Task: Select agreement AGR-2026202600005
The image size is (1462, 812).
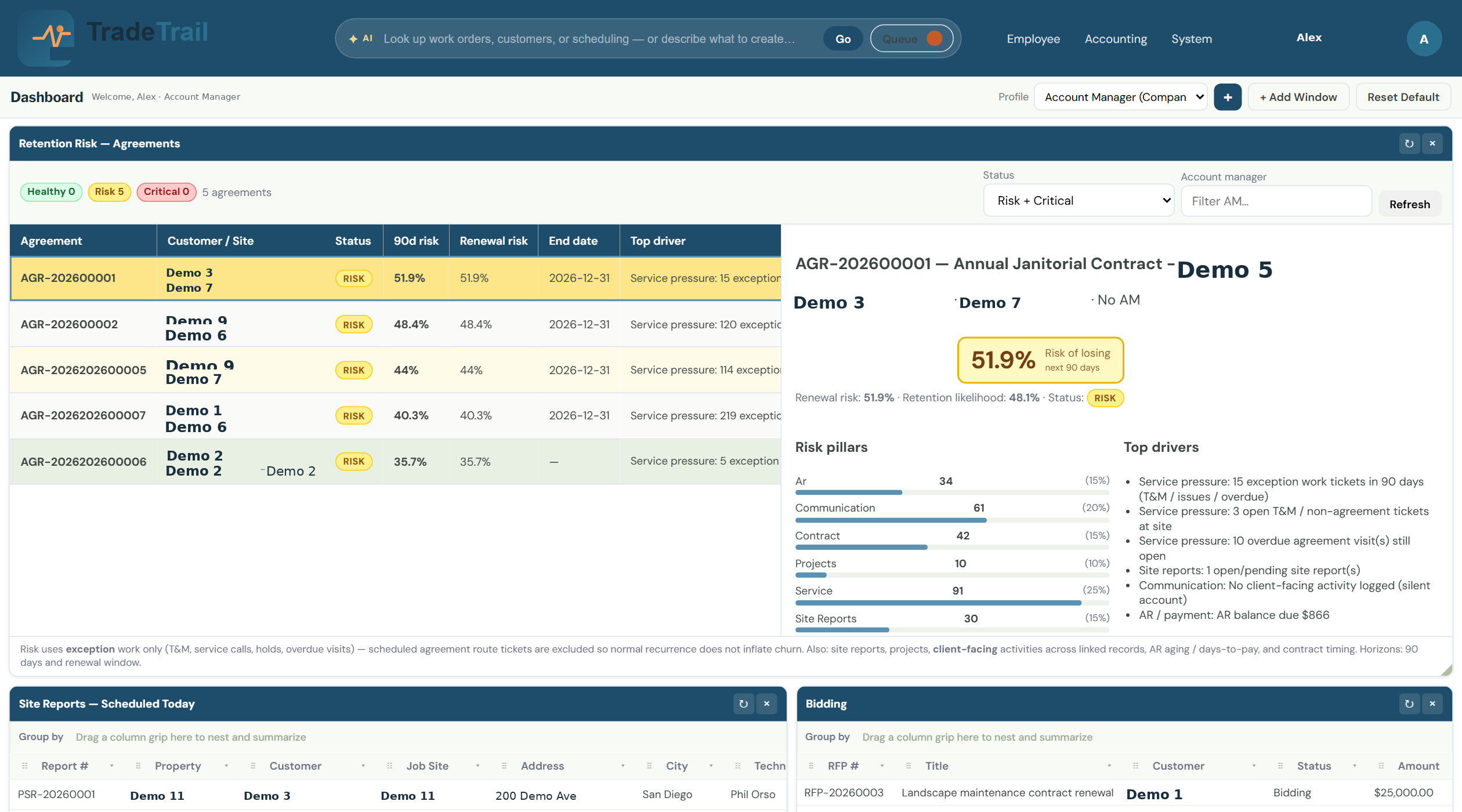Action: [396, 370]
